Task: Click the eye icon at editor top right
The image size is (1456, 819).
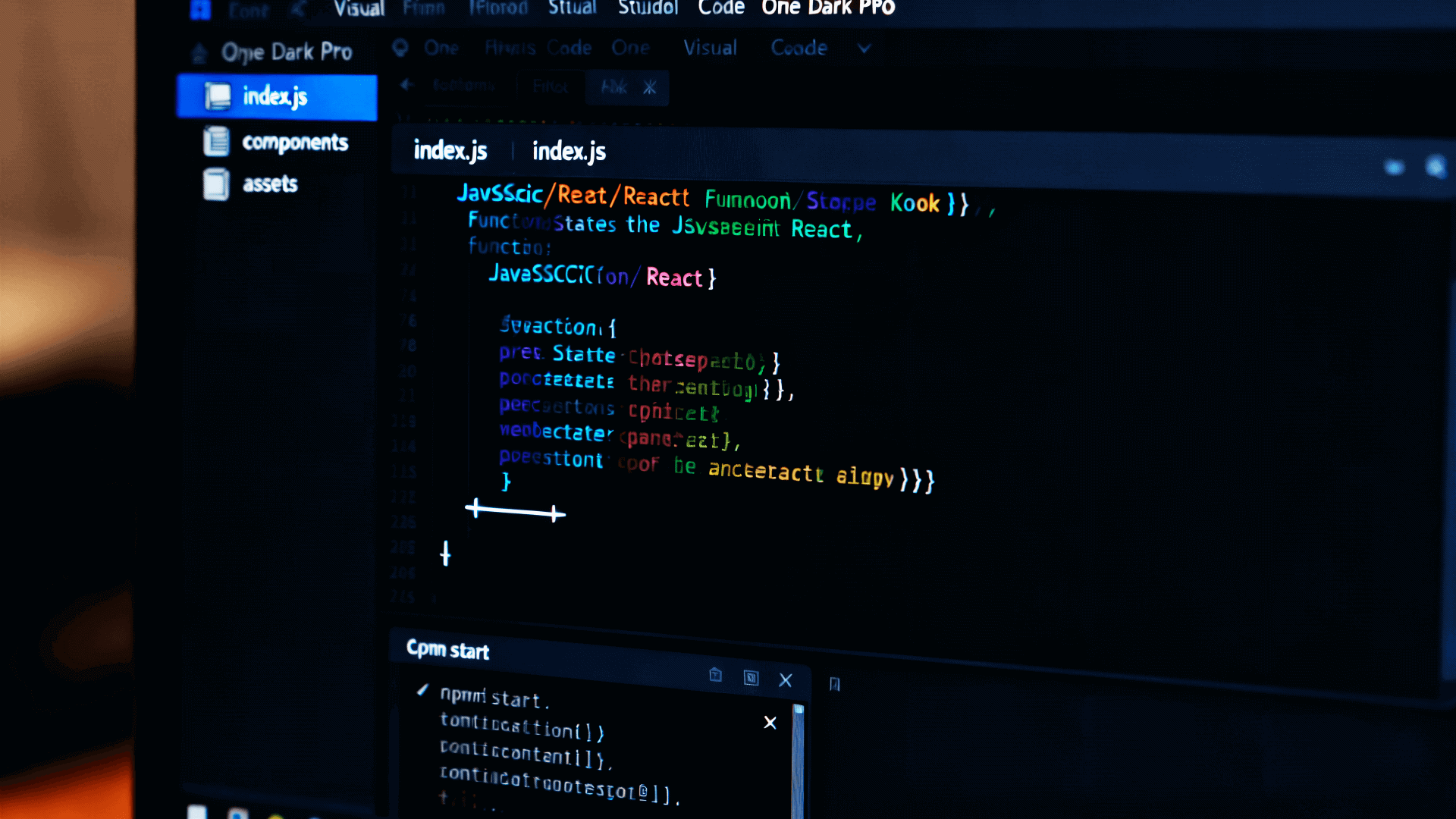Action: [1394, 167]
